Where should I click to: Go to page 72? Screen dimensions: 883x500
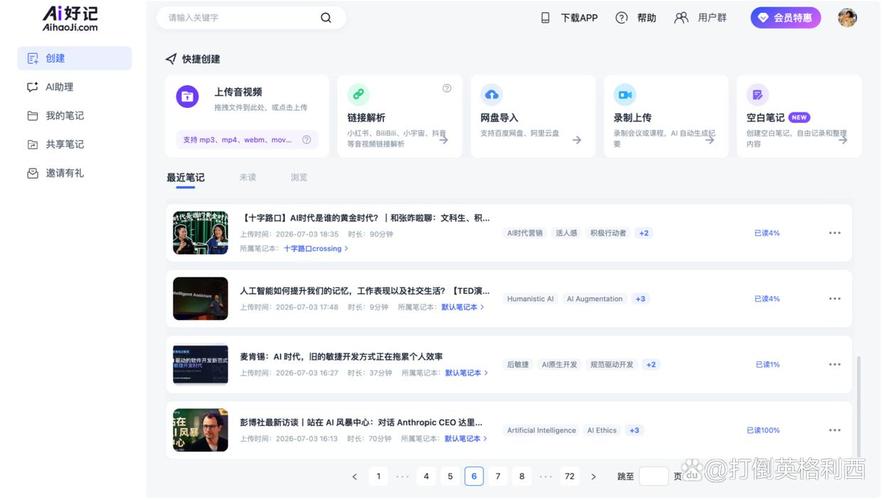click(569, 476)
